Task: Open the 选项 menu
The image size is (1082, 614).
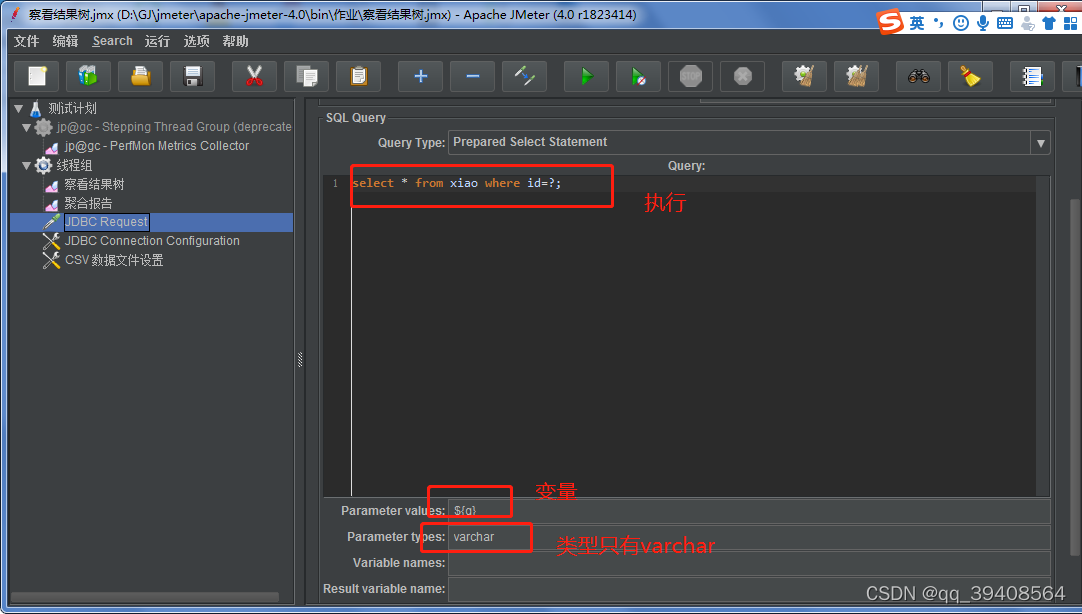Action: tap(196, 41)
